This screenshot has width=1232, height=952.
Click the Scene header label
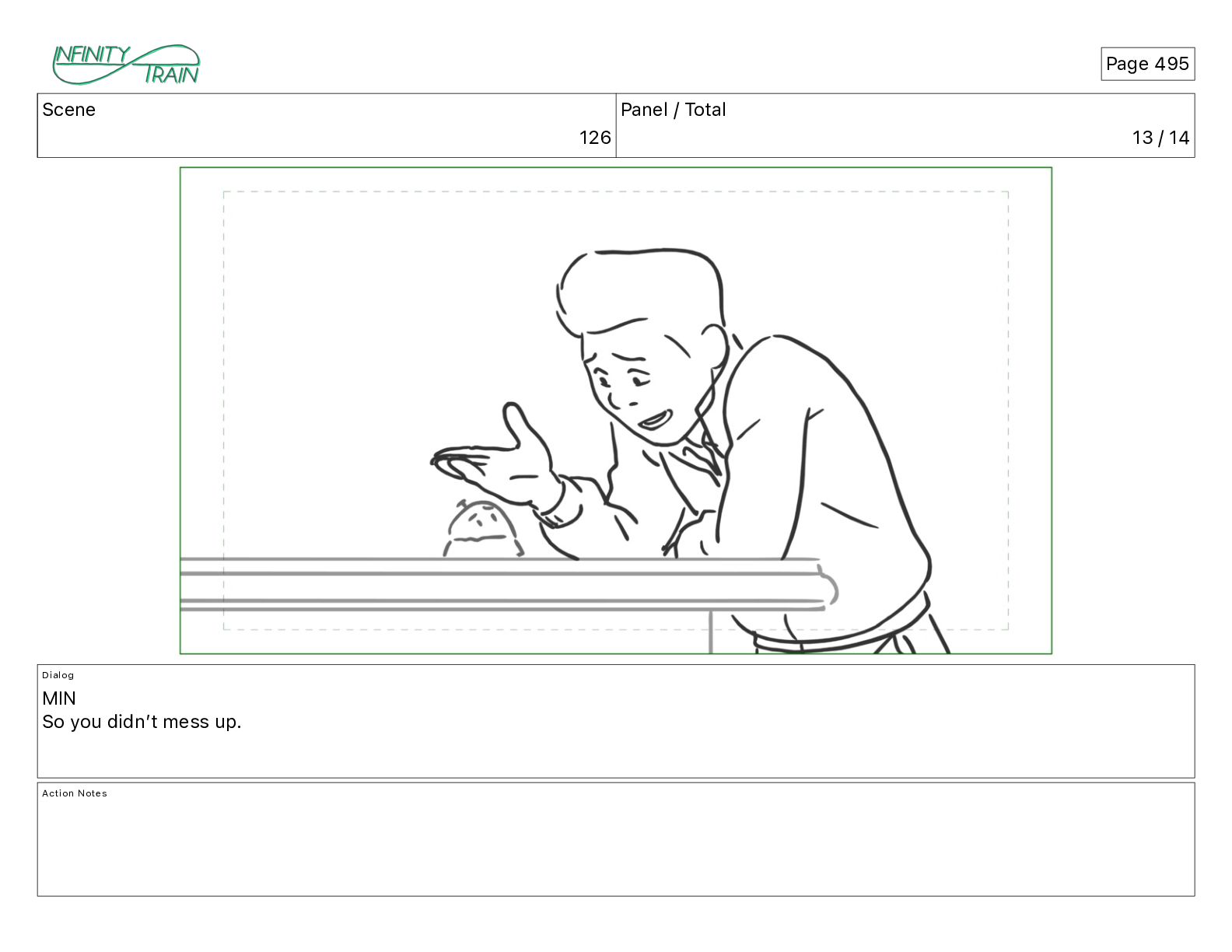(69, 110)
